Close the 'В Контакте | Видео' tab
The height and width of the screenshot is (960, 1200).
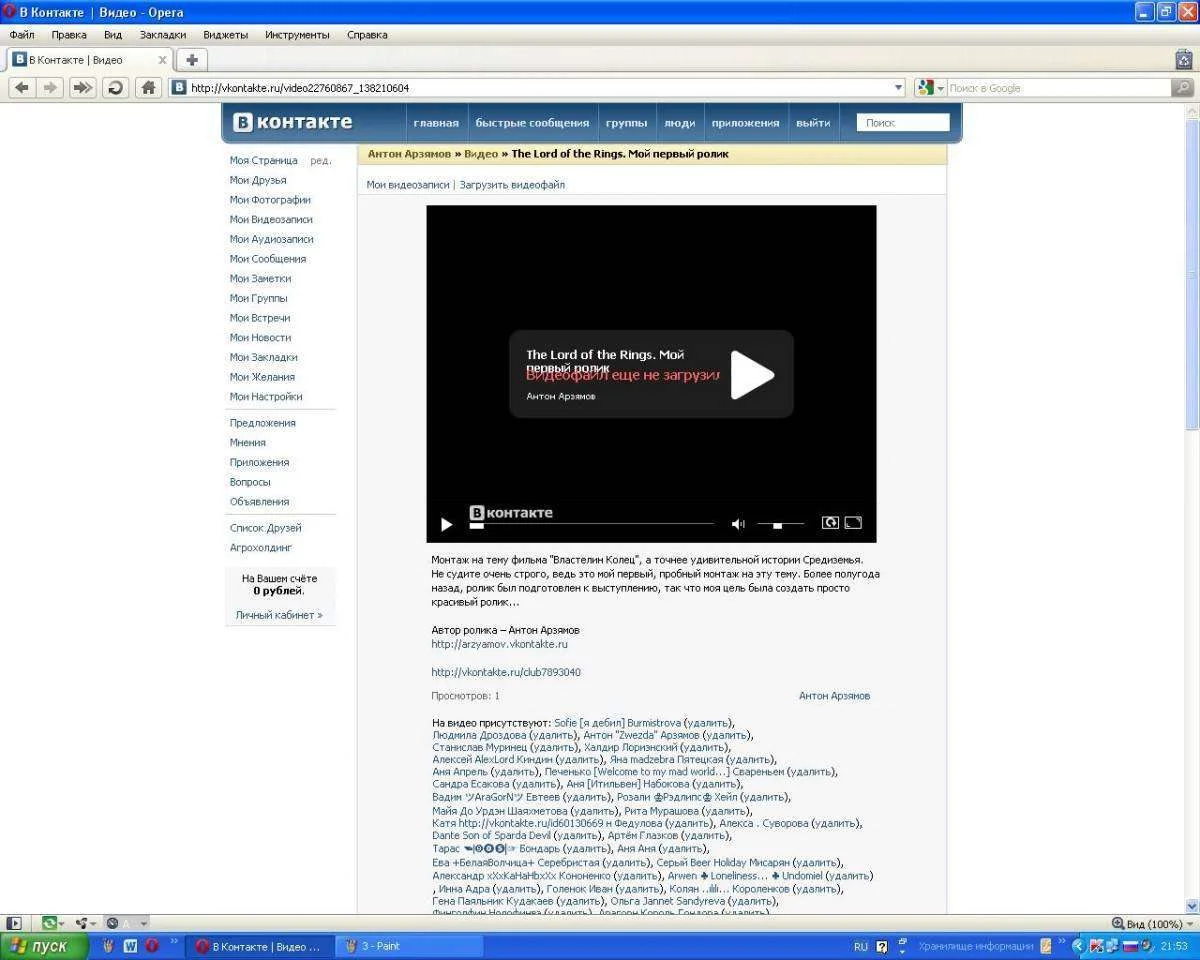(x=163, y=60)
